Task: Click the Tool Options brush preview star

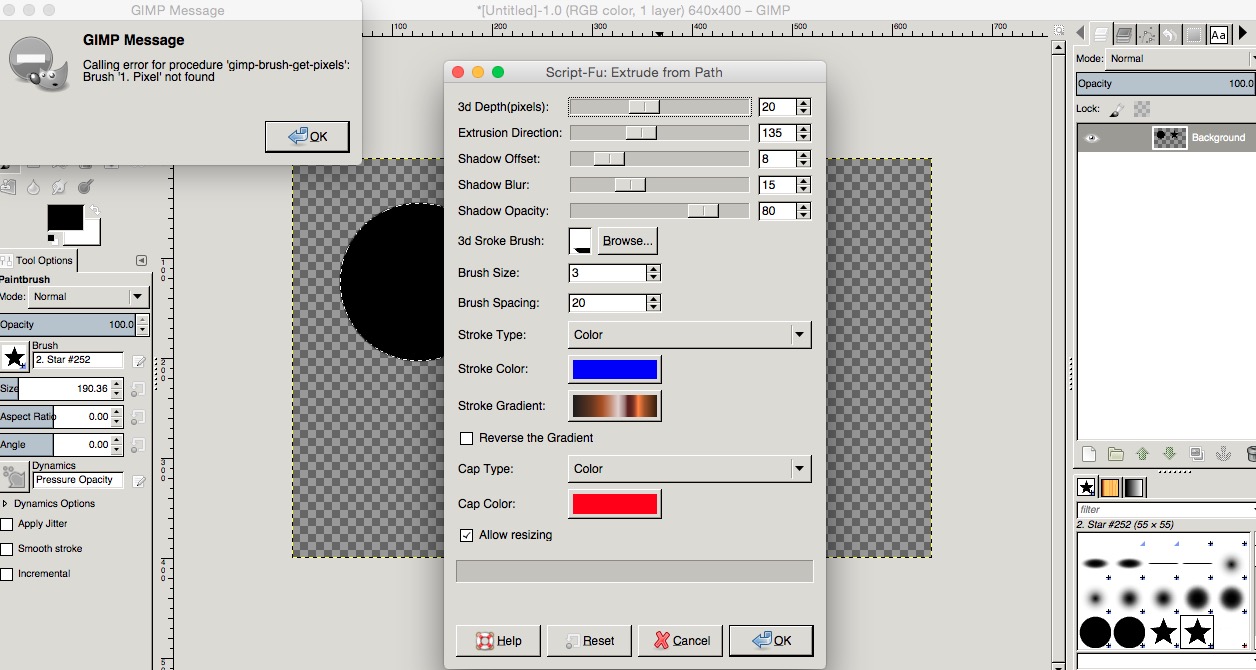Action: coord(14,357)
